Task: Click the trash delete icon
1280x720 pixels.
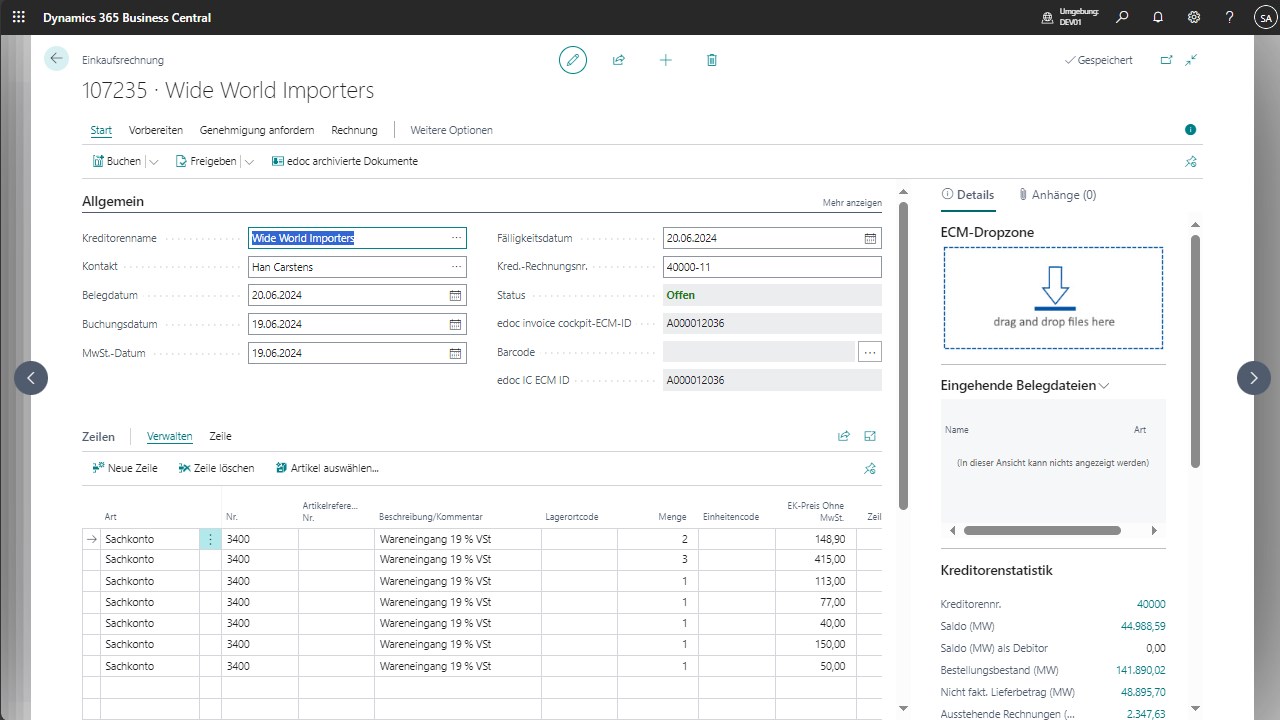Action: [712, 60]
